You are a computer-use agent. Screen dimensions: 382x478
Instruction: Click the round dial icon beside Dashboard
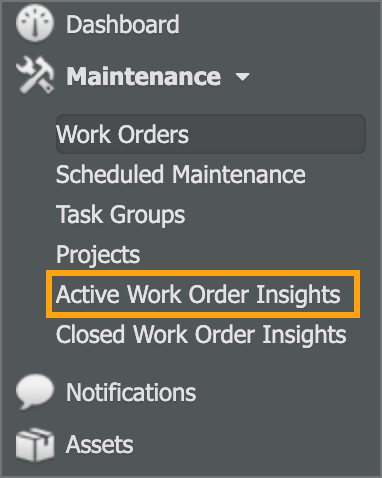35,24
